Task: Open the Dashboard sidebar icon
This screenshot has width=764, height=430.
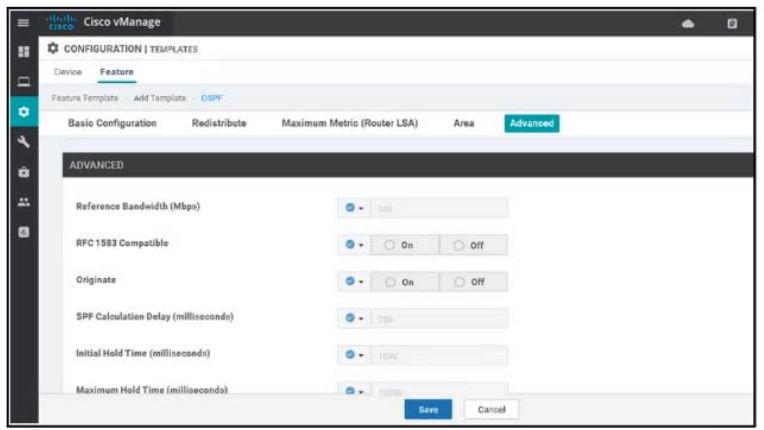Action: [x=23, y=52]
